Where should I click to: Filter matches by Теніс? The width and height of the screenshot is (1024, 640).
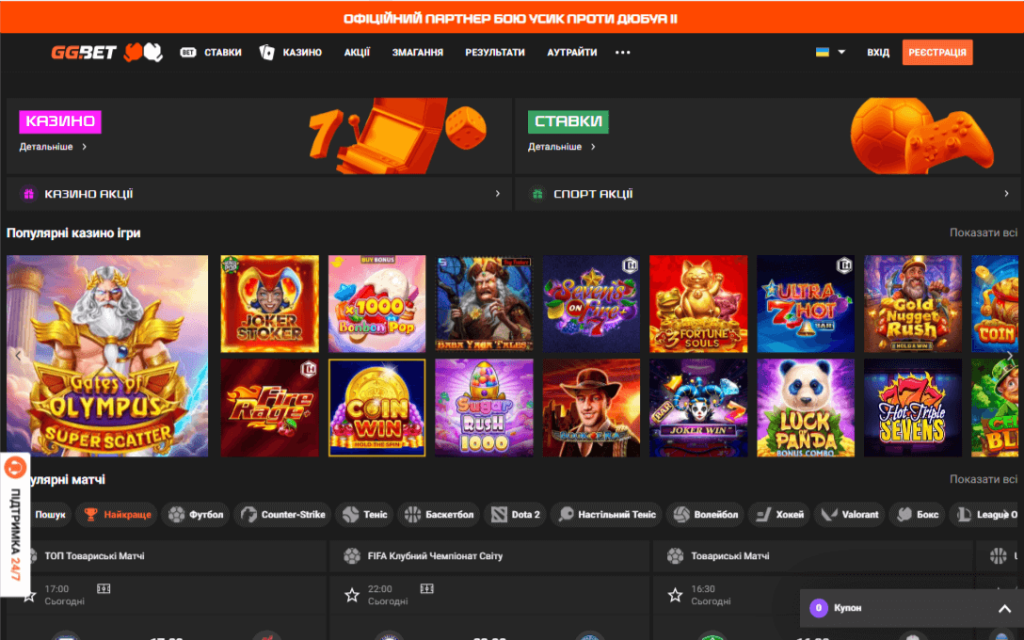click(365, 515)
